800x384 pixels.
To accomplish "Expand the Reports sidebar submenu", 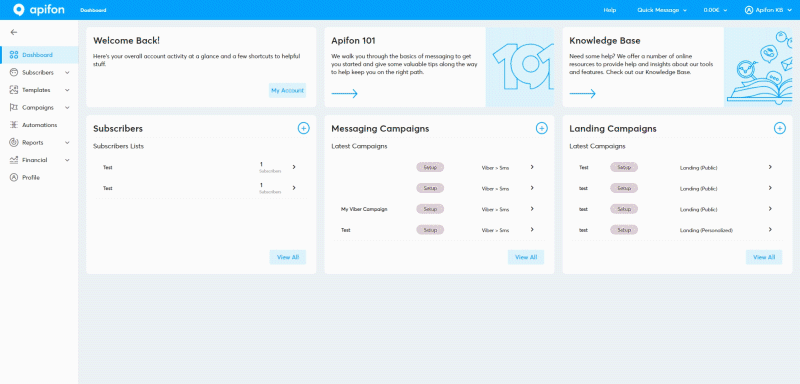I will click(x=67, y=143).
